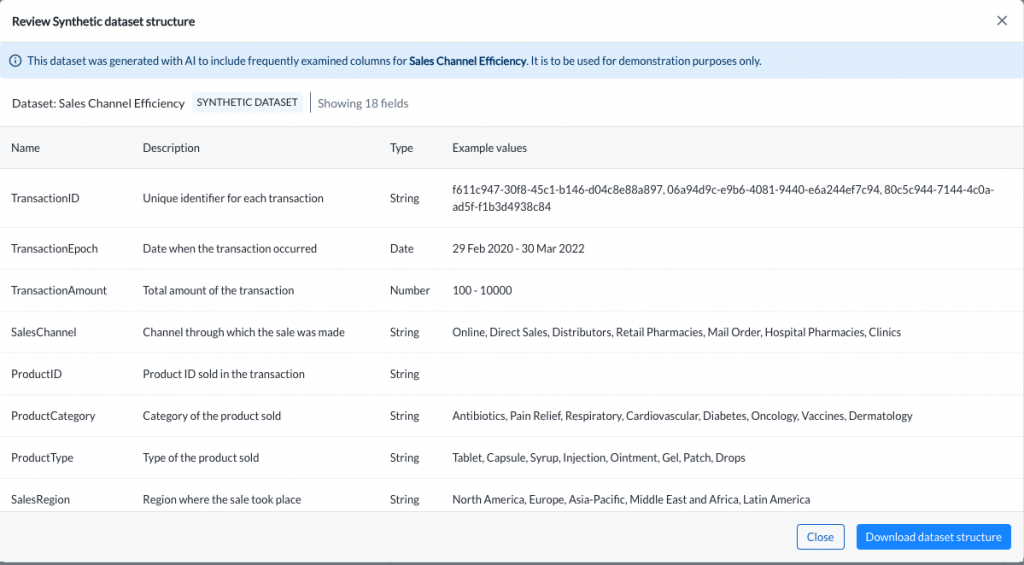Select the ProductID field name
Viewport: 1024px width, 565px height.
pyautogui.click(x=37, y=374)
